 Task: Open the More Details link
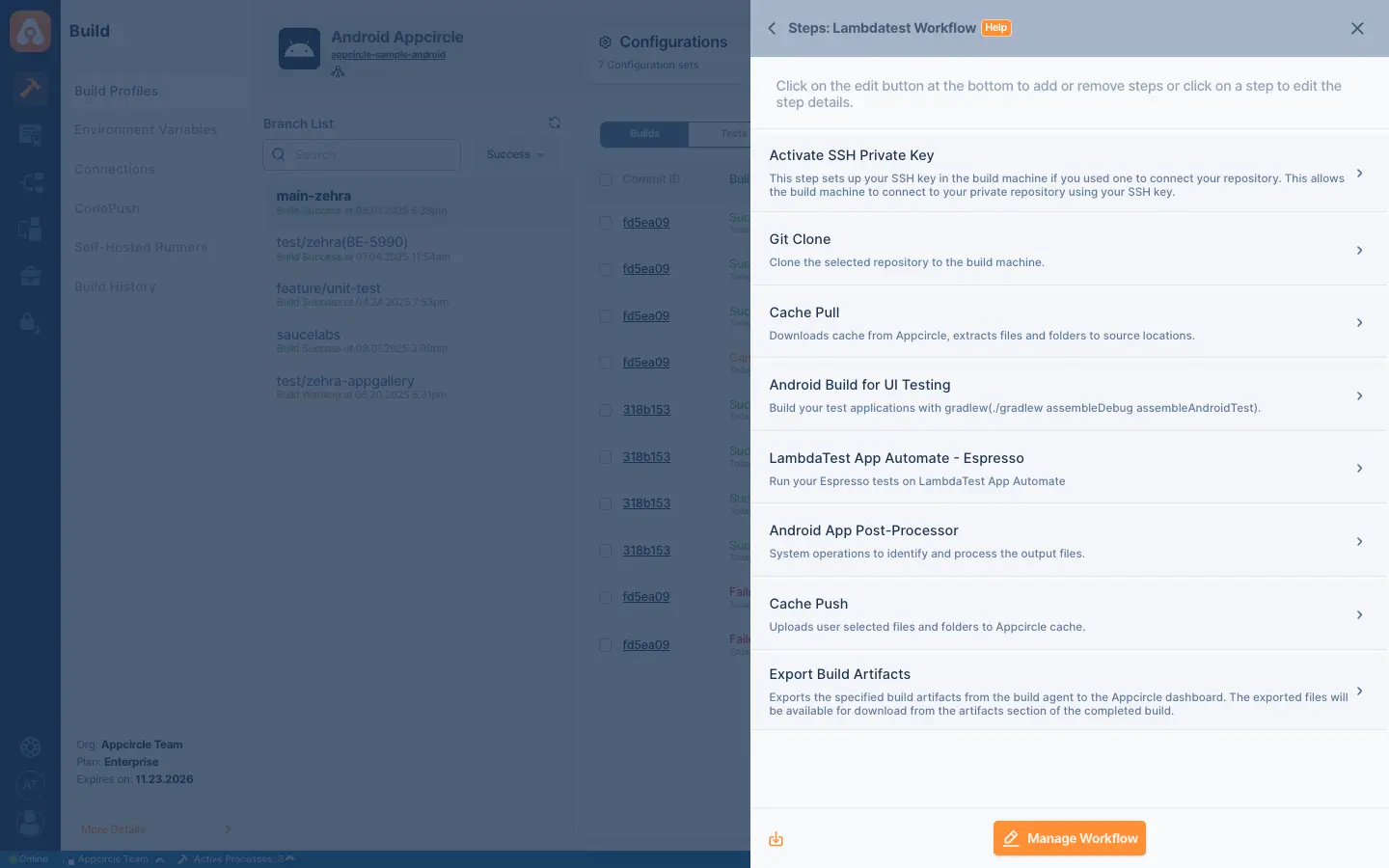coord(113,829)
